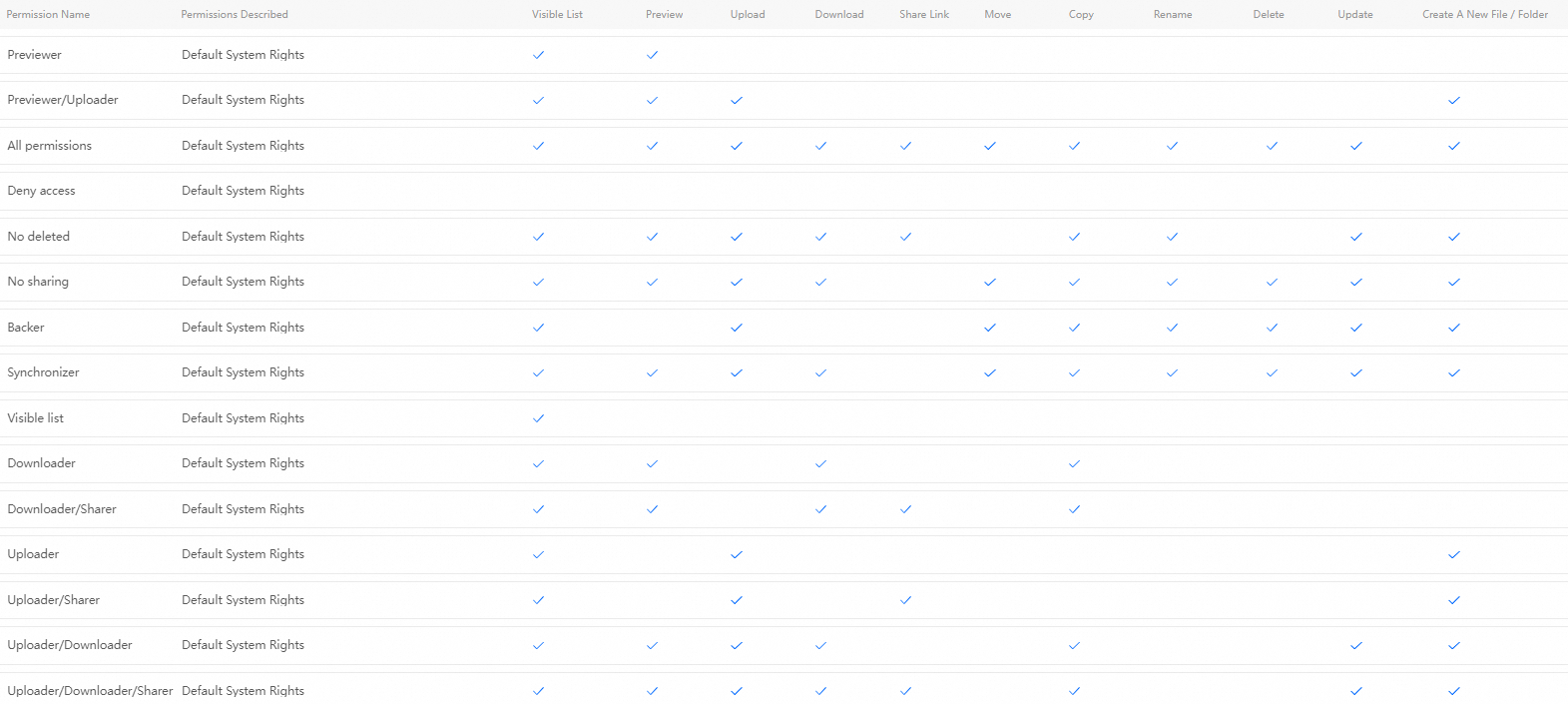Click the Delete column header

coord(1269,14)
